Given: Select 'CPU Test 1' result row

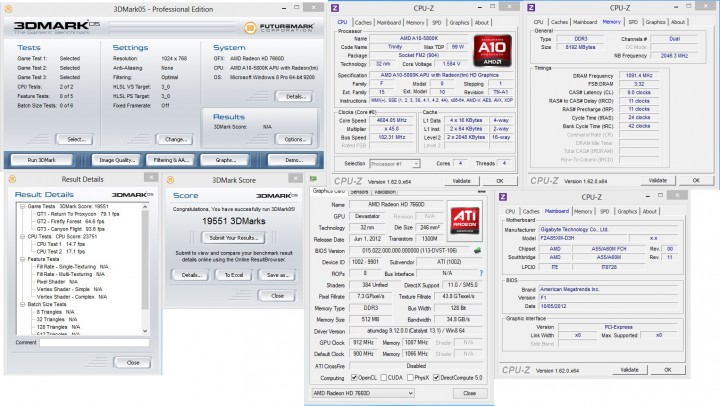Looking at the screenshot, I should pos(61,244).
